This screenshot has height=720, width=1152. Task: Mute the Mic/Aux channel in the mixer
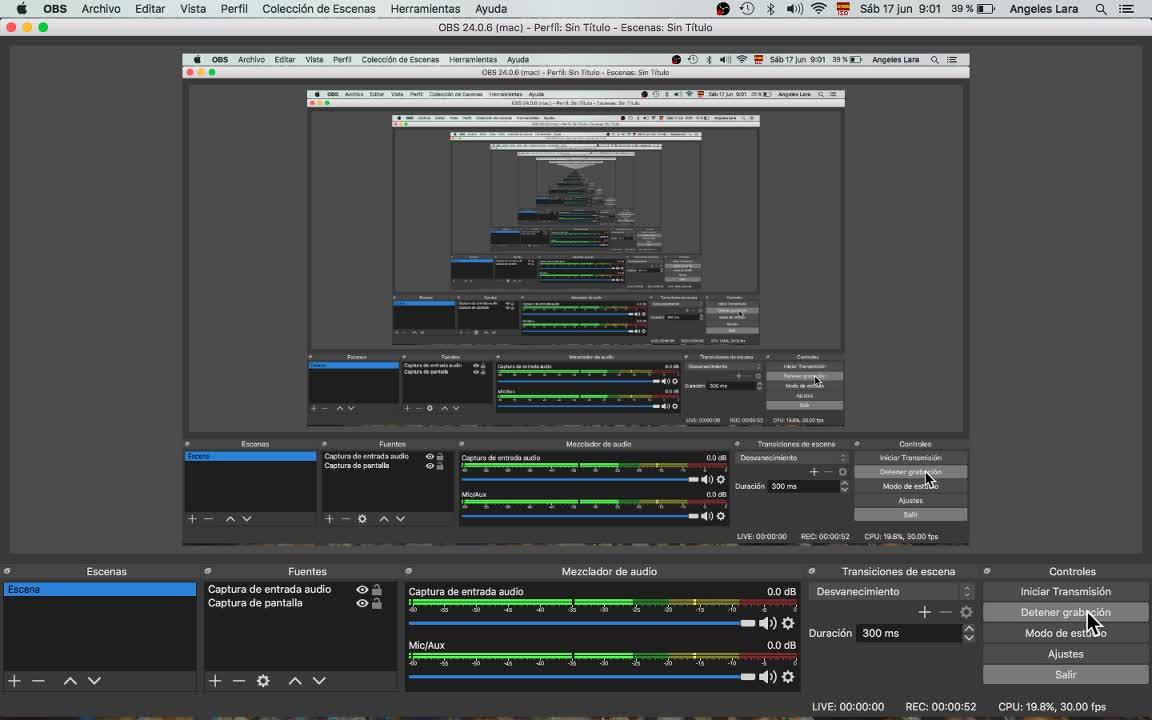pyautogui.click(x=767, y=677)
